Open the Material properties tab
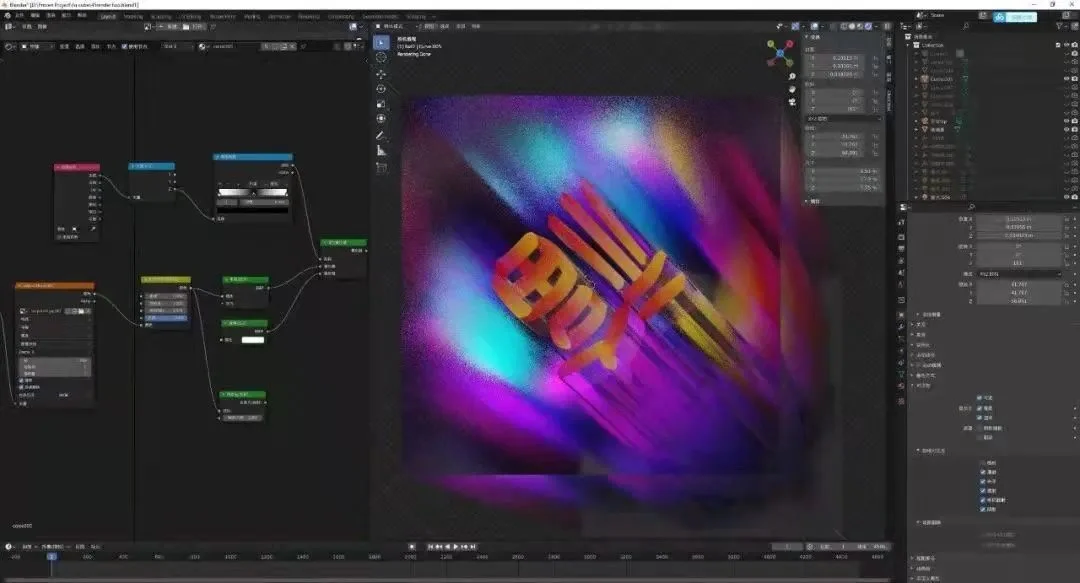 click(x=902, y=387)
